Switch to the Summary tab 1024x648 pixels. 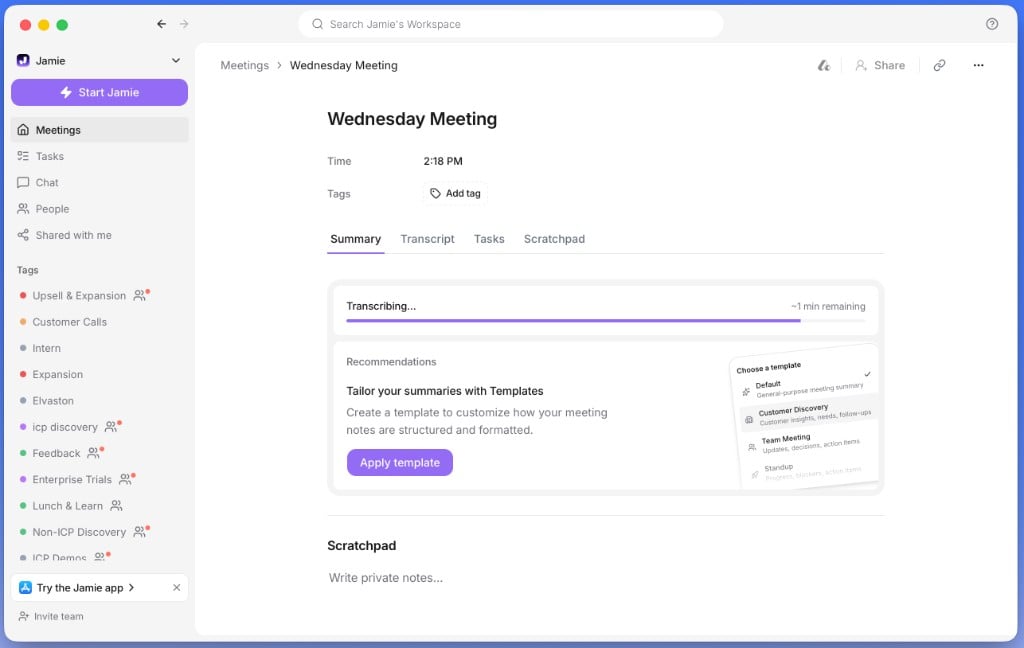[x=355, y=239]
